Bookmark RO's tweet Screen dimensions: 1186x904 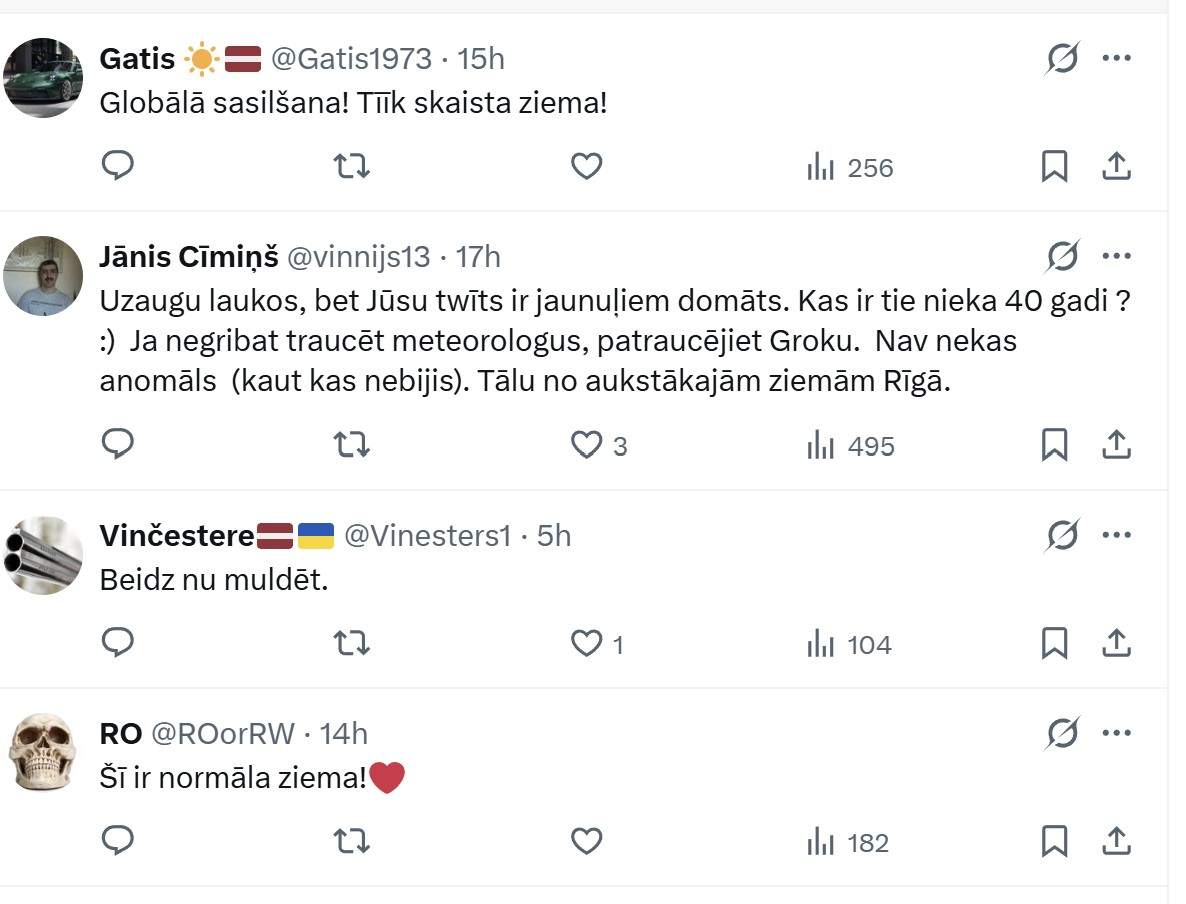[x=1054, y=842]
